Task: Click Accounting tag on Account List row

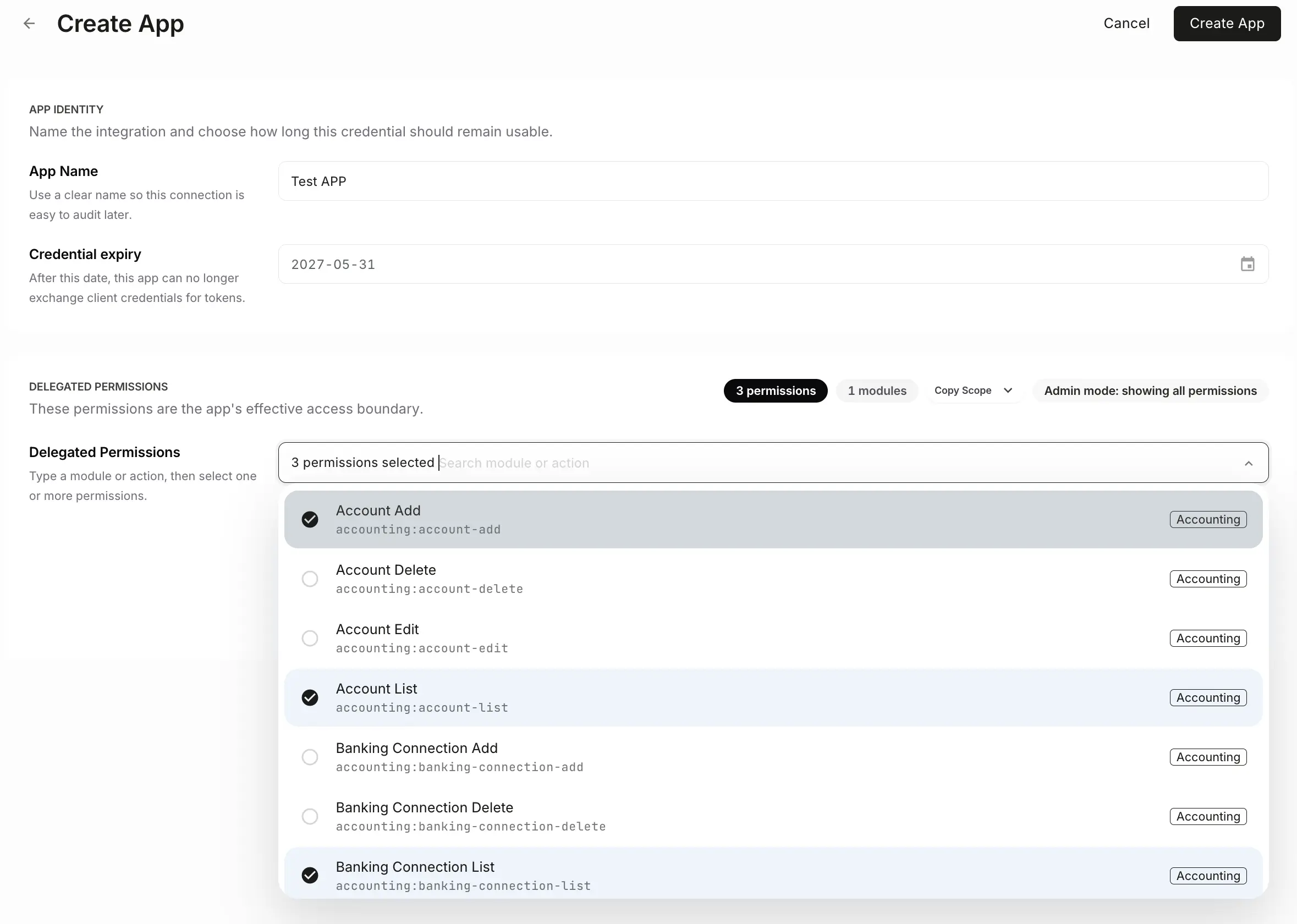Action: coord(1208,697)
